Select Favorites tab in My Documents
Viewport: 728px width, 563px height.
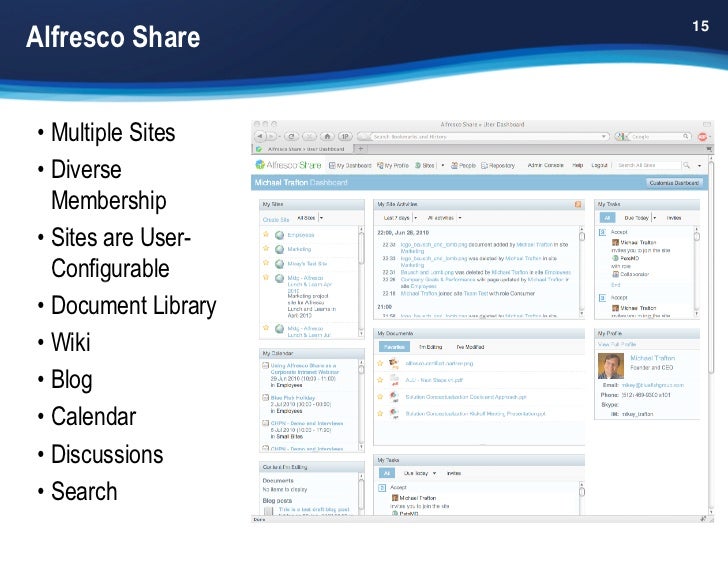[x=394, y=347]
